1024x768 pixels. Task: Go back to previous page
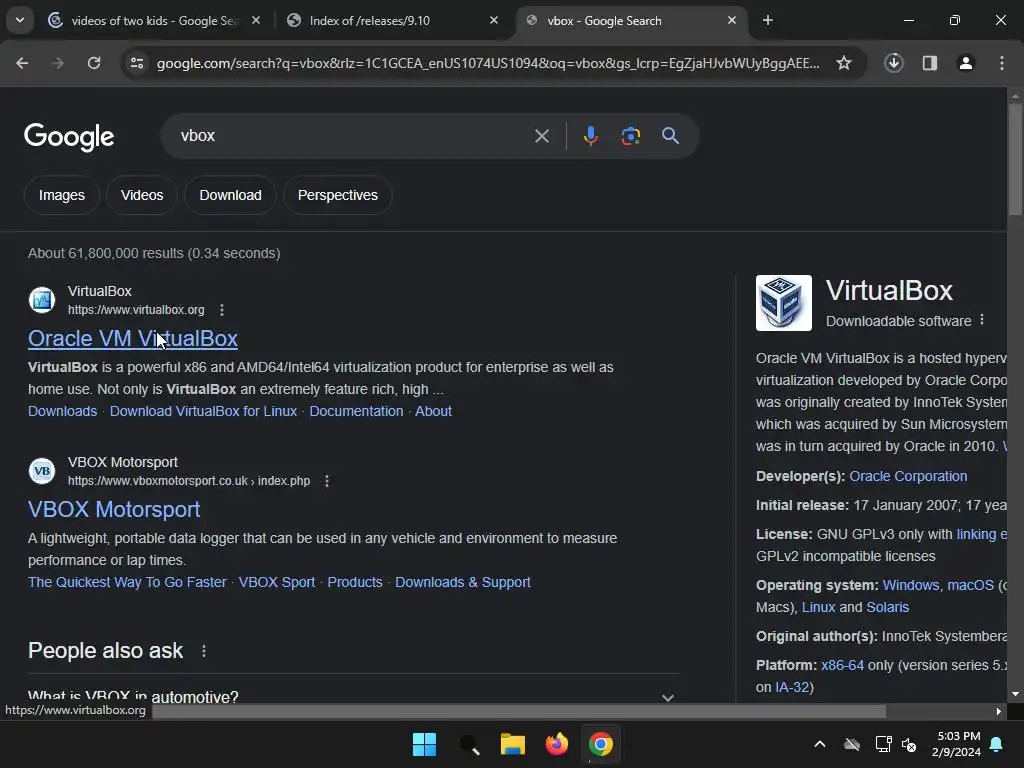point(22,63)
